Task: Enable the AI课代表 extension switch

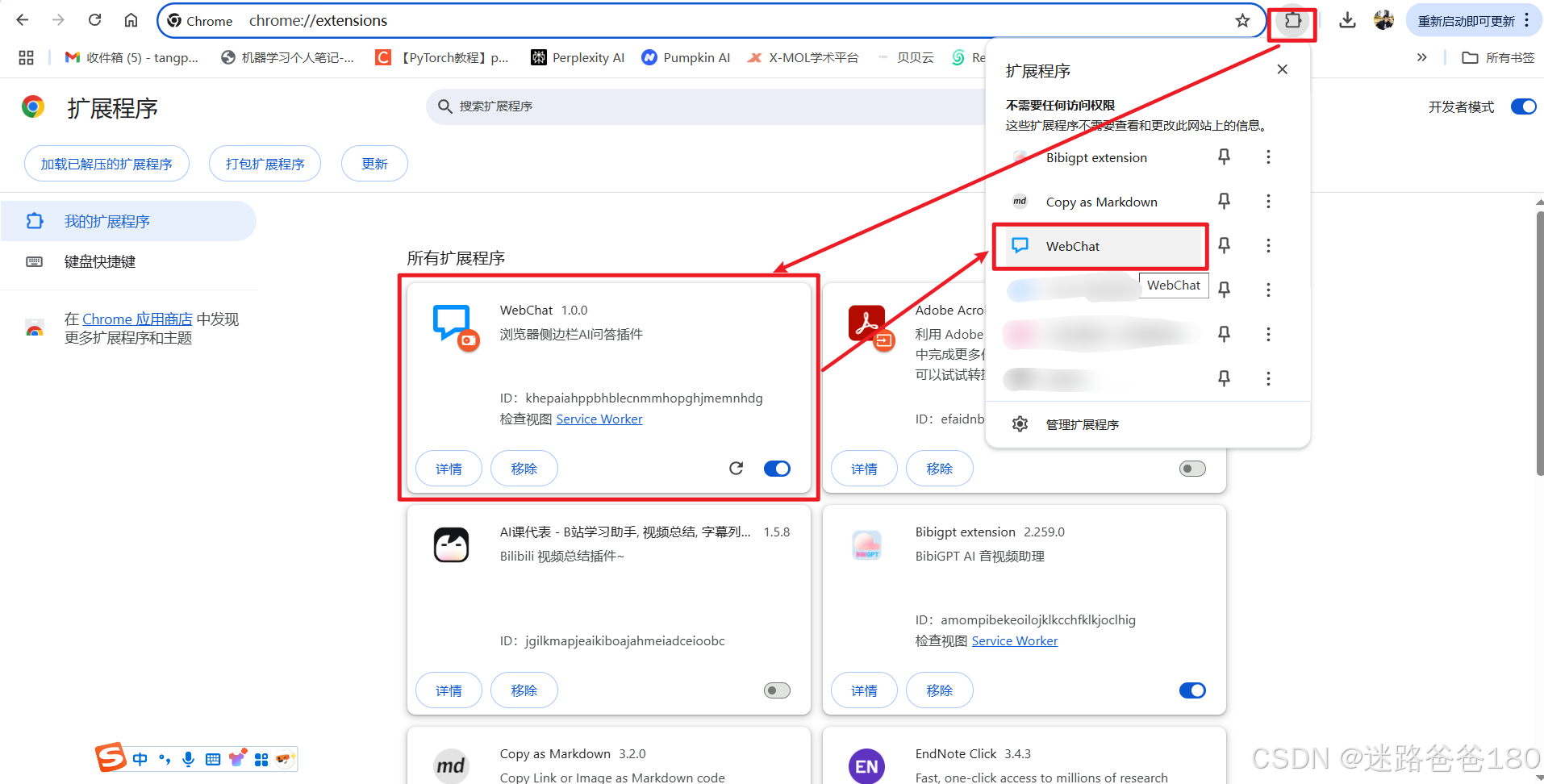Action: [777, 690]
